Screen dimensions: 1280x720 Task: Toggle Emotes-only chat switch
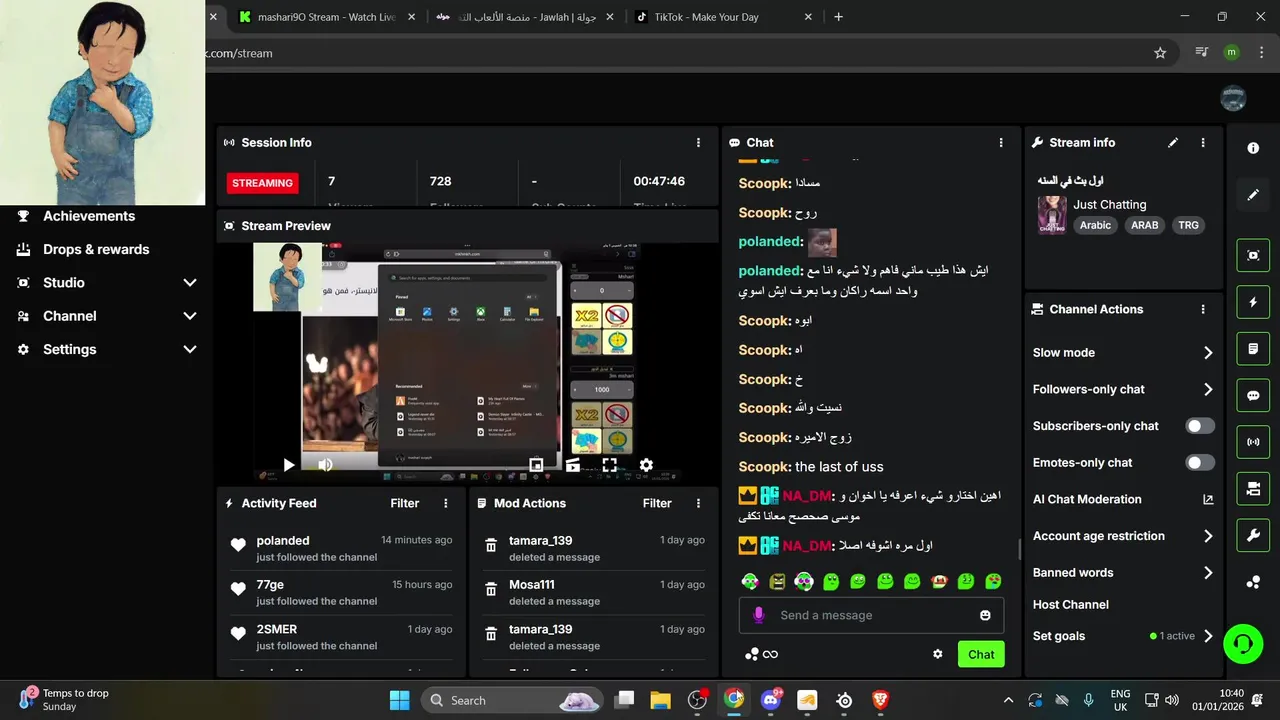click(1200, 462)
